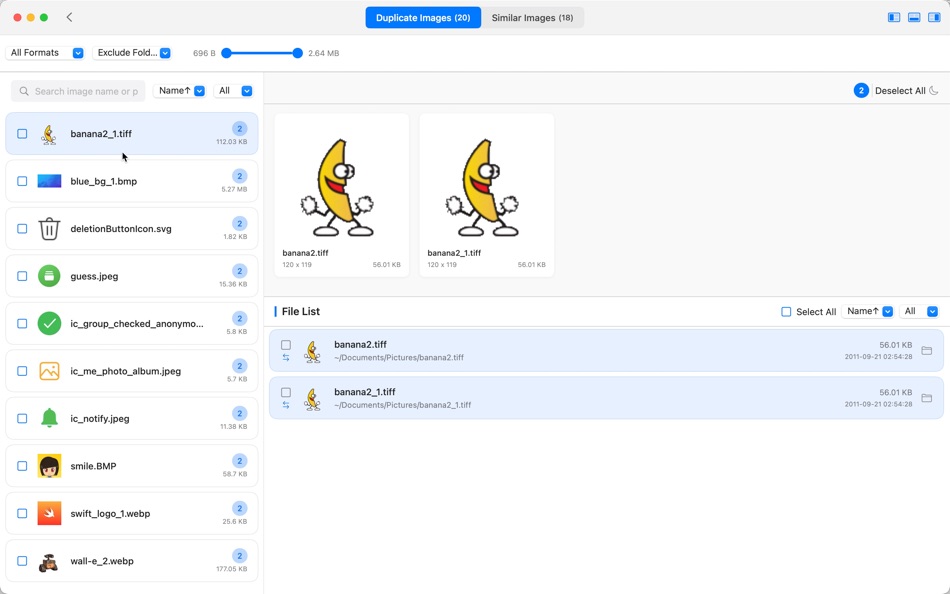Screen dimensions: 950x594
Task: Switch to Duplicate Images tab
Action: (x=423, y=18)
